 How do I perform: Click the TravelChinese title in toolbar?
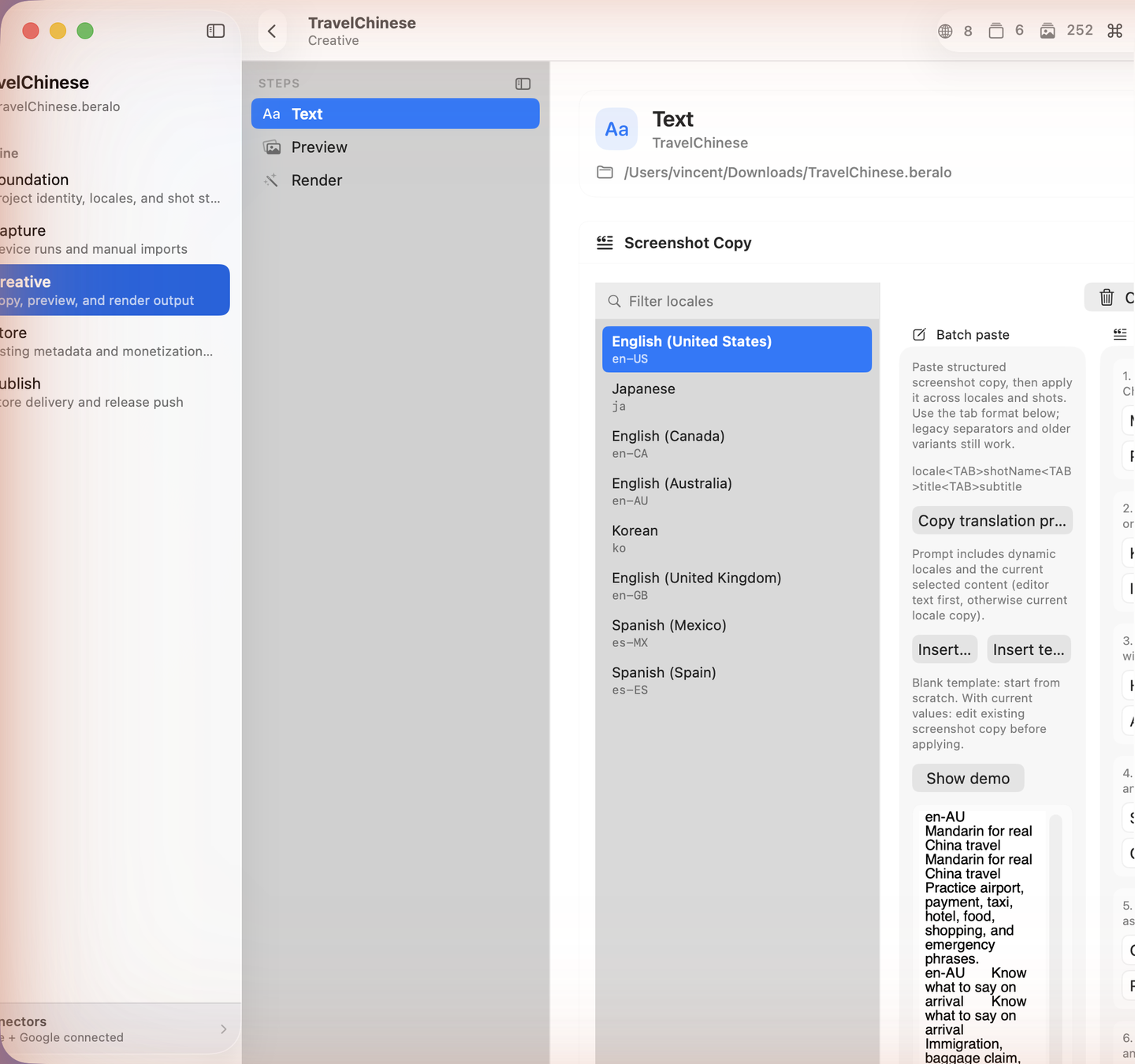[x=362, y=23]
